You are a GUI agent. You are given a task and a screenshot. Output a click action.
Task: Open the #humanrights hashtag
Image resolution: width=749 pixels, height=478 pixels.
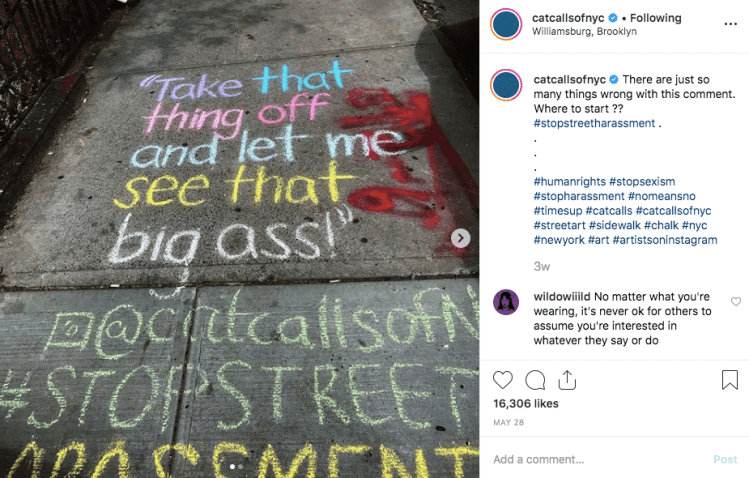tap(569, 181)
